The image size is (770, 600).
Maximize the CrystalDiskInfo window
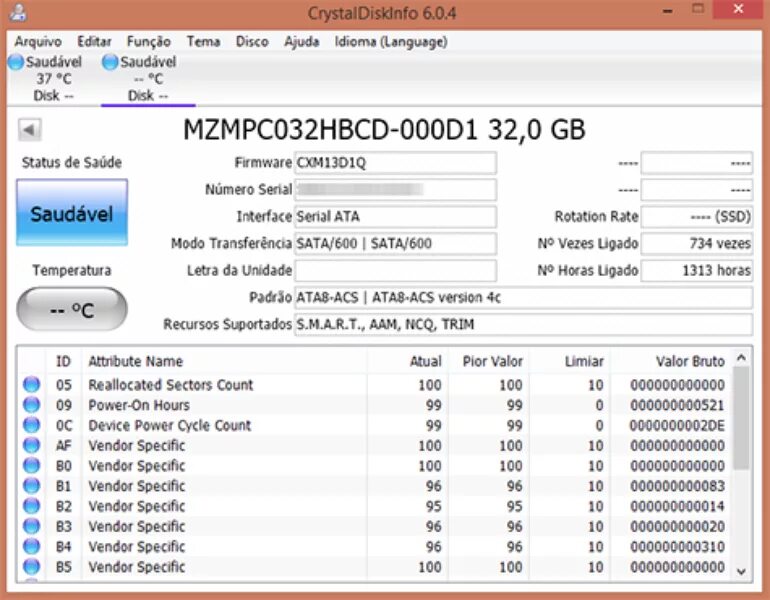tap(698, 9)
